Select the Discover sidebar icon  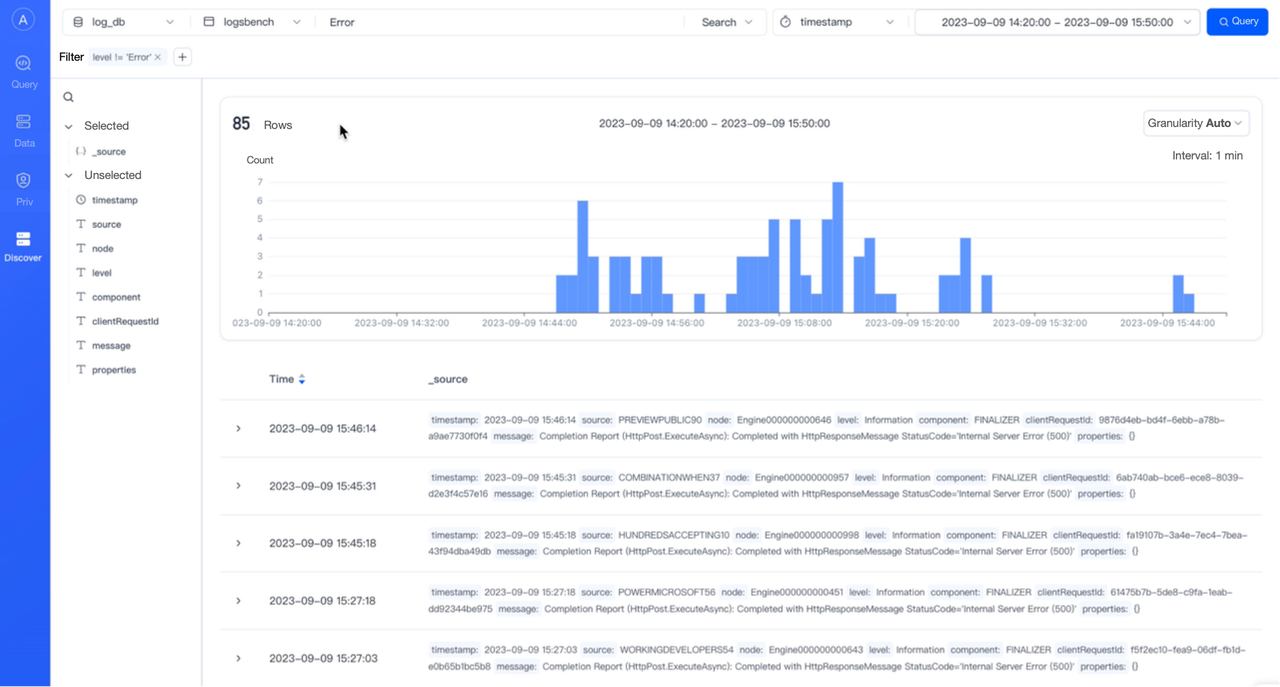(x=23, y=246)
